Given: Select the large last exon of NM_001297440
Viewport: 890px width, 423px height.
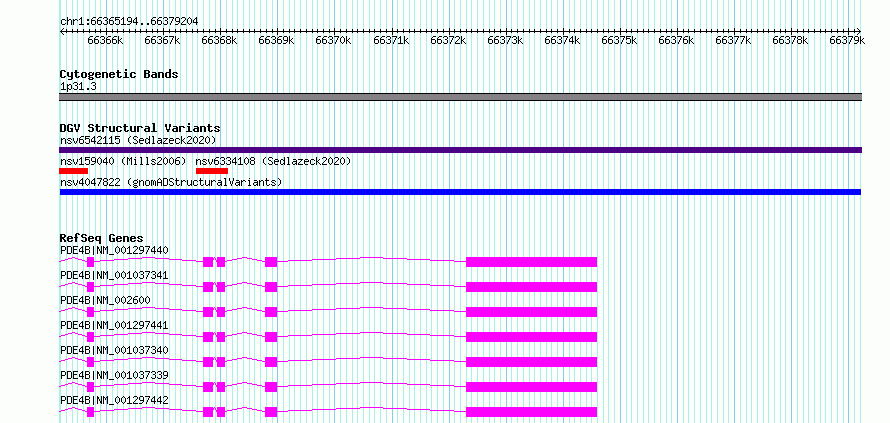Looking at the screenshot, I should [531, 262].
